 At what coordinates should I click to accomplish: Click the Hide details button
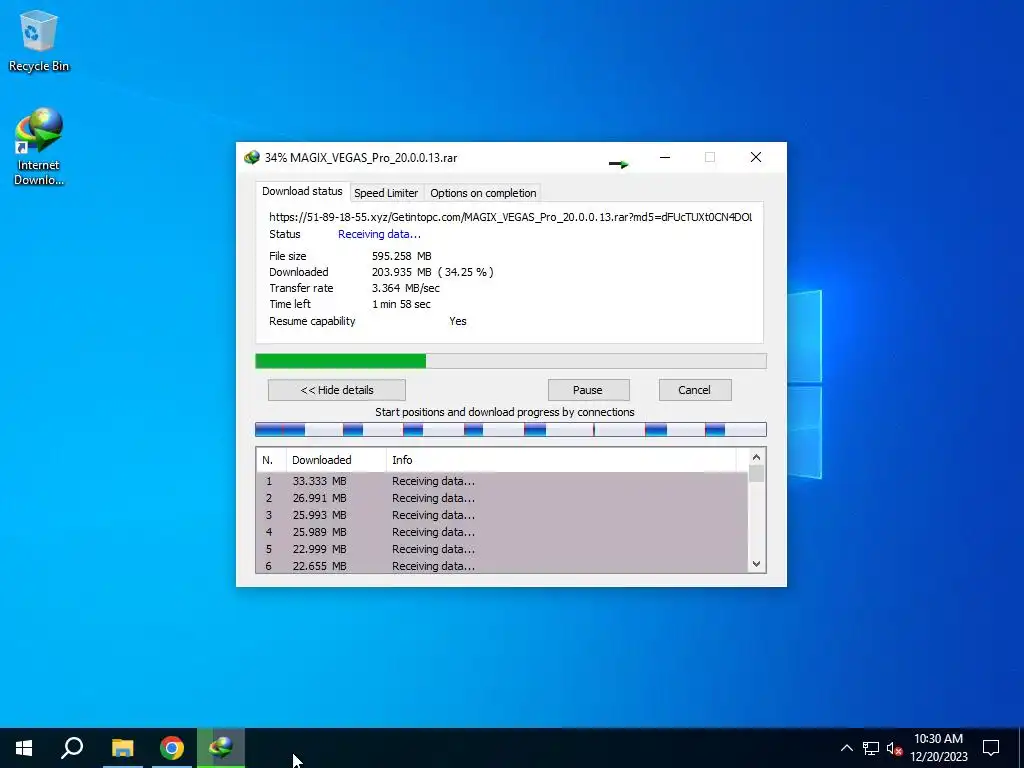(337, 390)
